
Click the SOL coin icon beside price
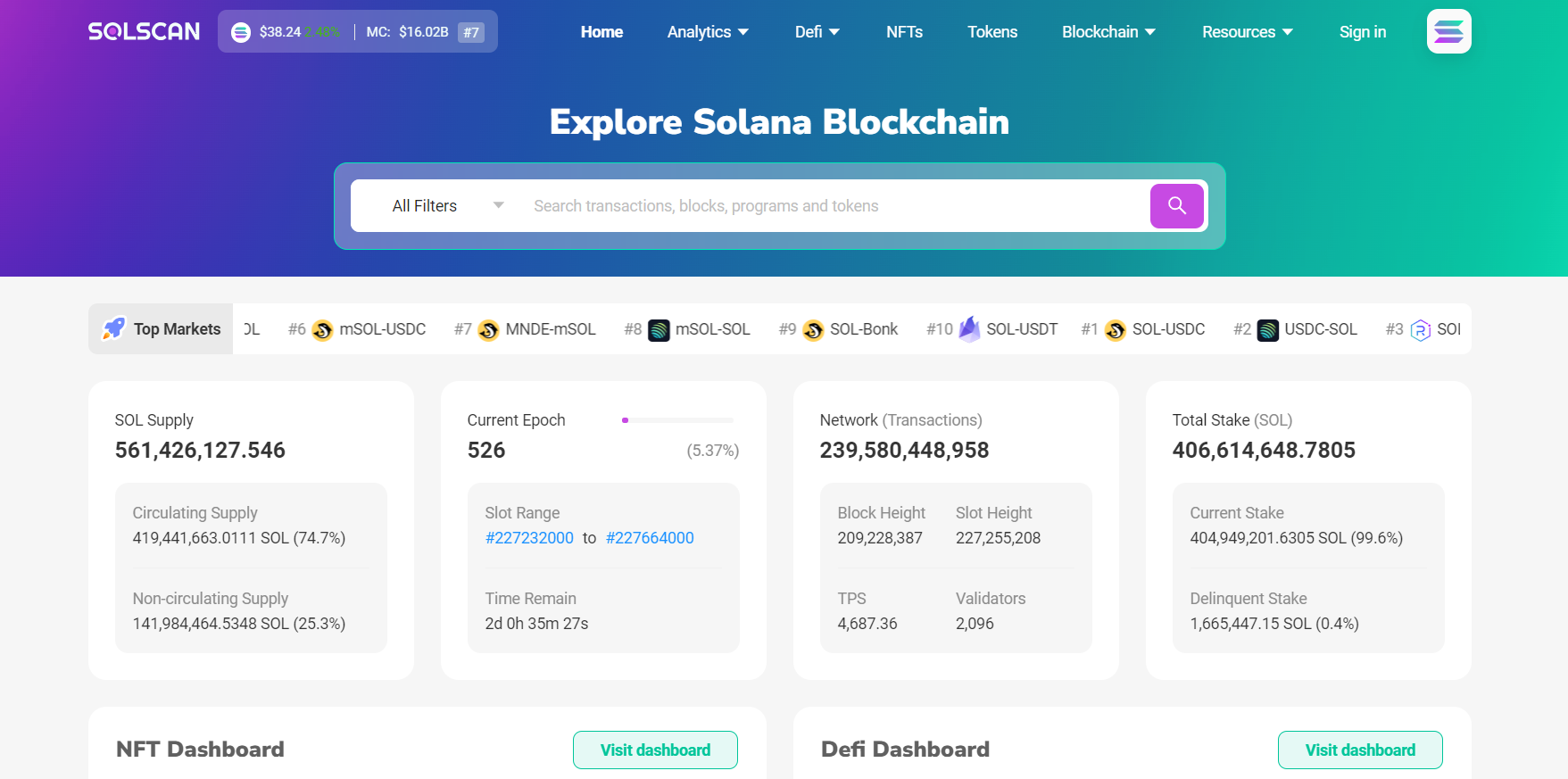241,32
